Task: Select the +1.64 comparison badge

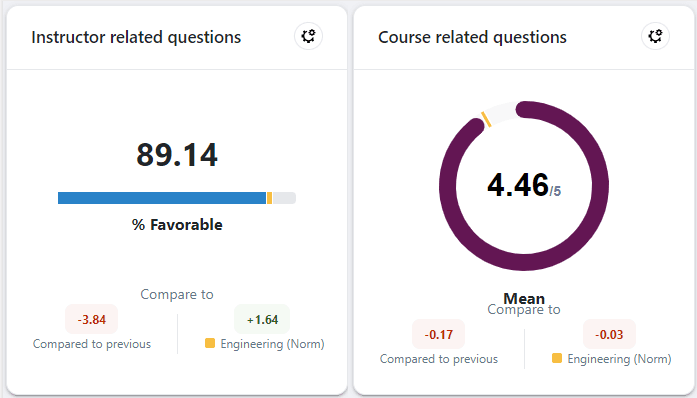Action: click(262, 319)
